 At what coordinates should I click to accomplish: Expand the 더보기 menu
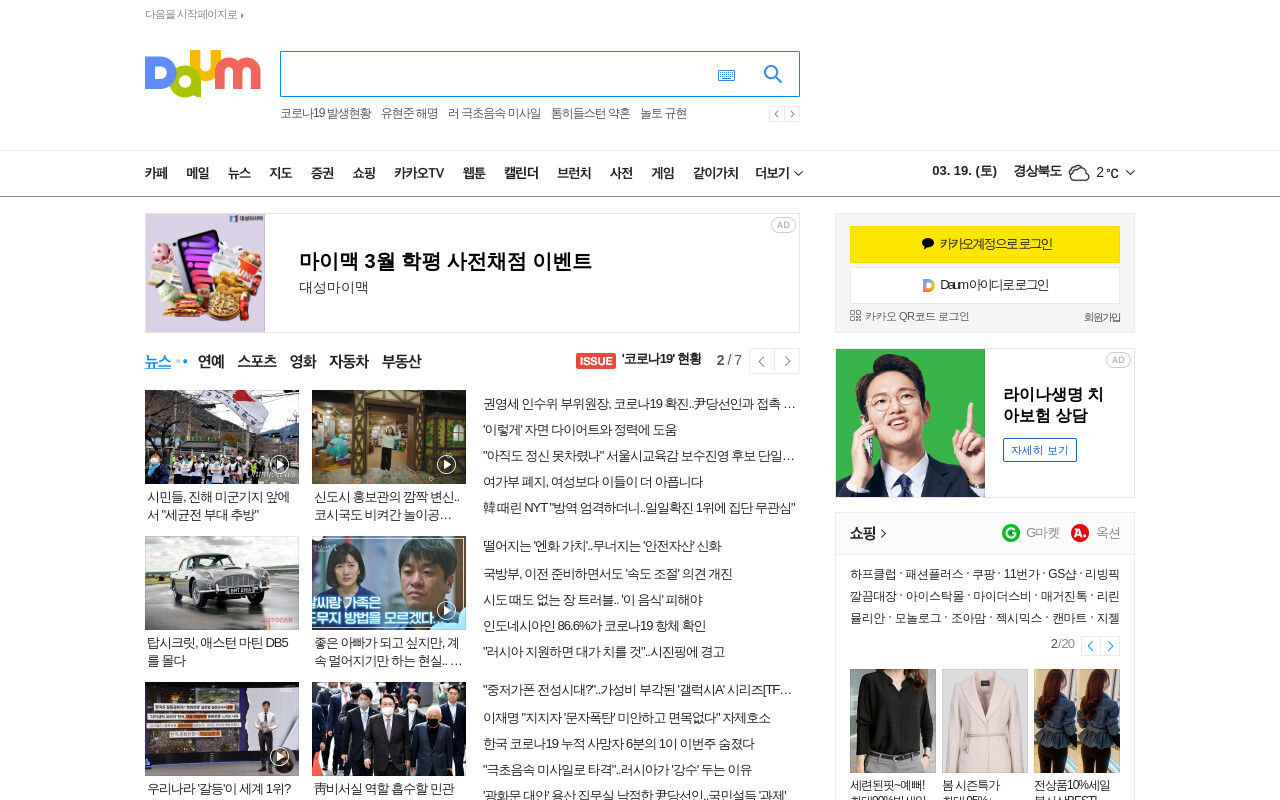(779, 173)
